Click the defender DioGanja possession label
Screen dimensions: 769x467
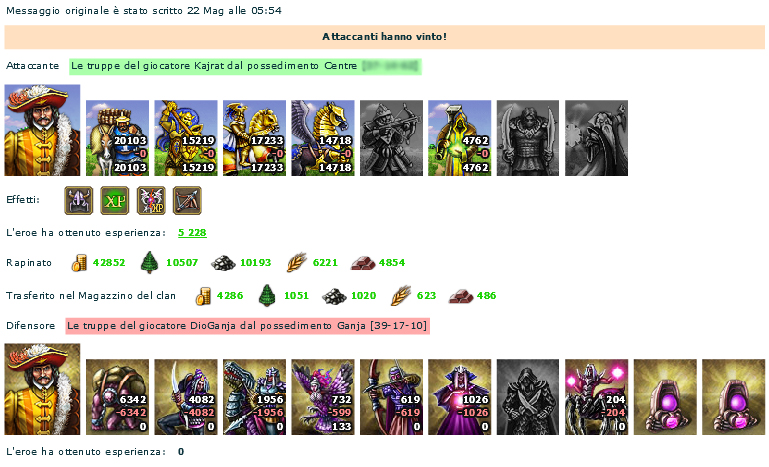click(248, 326)
